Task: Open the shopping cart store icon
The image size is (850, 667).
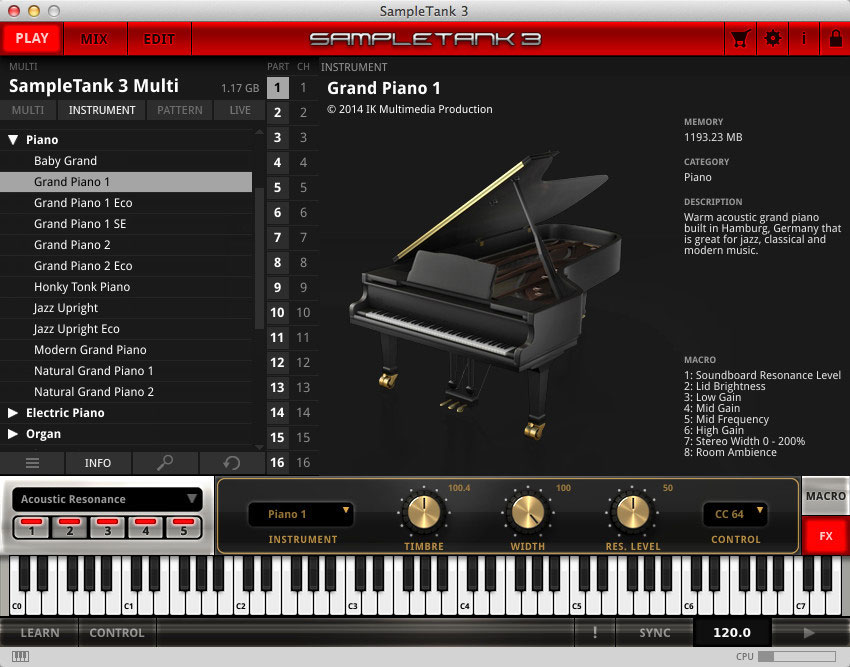Action: (740, 39)
